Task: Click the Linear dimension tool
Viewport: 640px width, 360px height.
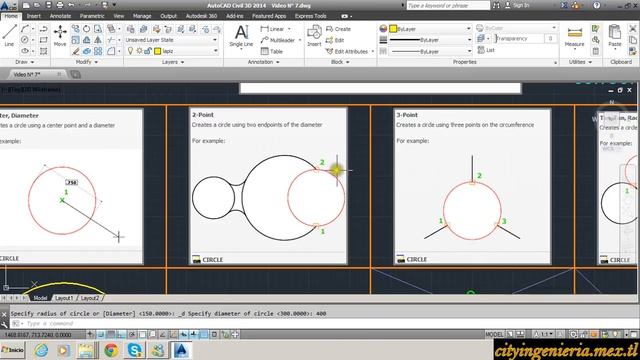Action: [x=273, y=29]
